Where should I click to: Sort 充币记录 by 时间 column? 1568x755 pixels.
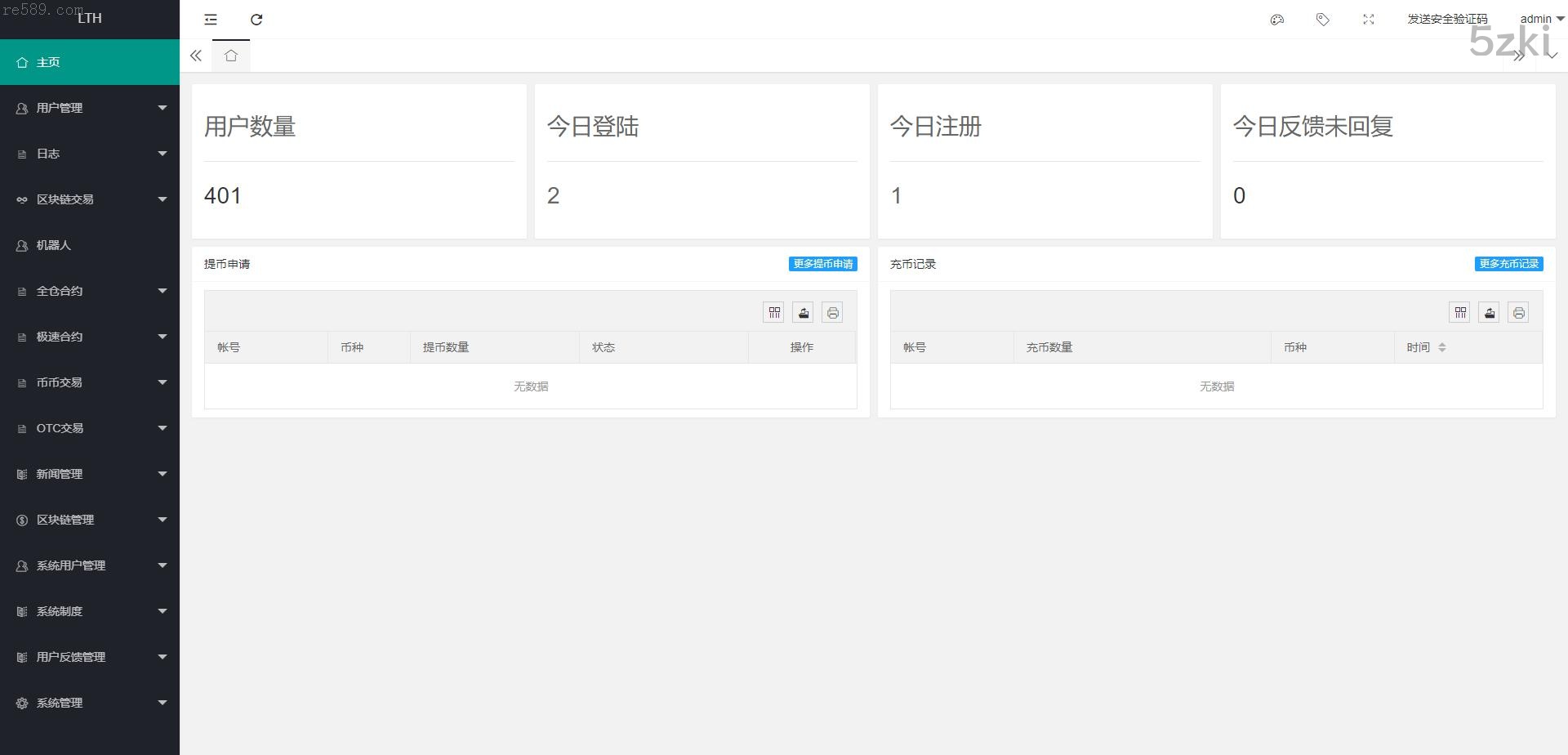(x=1441, y=347)
